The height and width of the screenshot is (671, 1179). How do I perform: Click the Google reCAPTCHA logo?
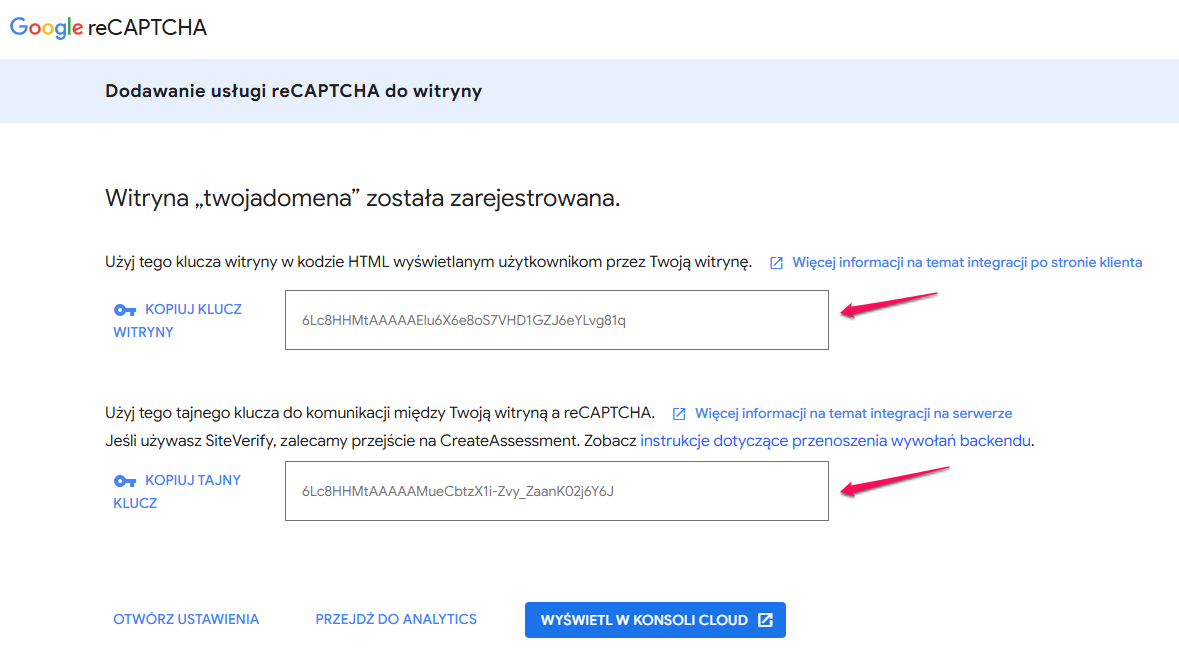pyautogui.click(x=108, y=28)
